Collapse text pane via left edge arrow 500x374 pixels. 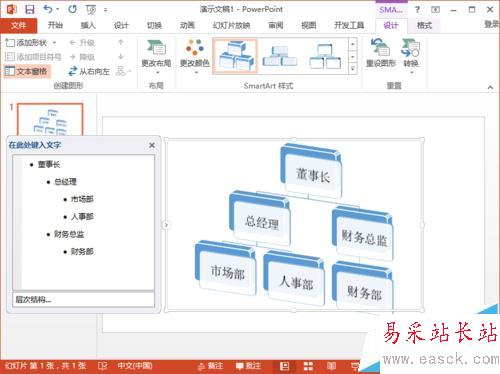(166, 225)
